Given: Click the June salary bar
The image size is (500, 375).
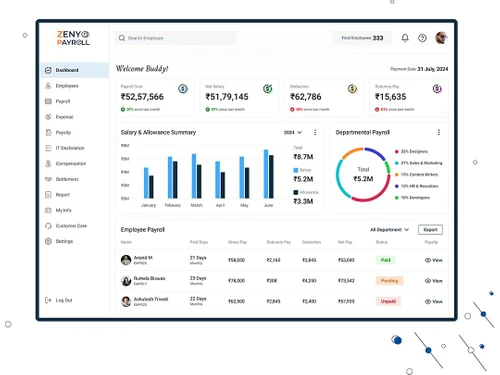Looking at the screenshot, I should point(266,174).
